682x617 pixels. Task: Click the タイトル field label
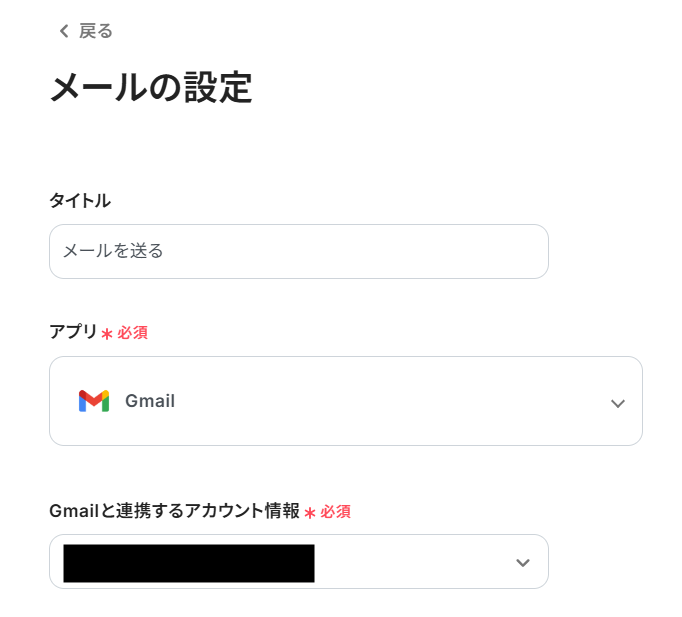(80, 200)
